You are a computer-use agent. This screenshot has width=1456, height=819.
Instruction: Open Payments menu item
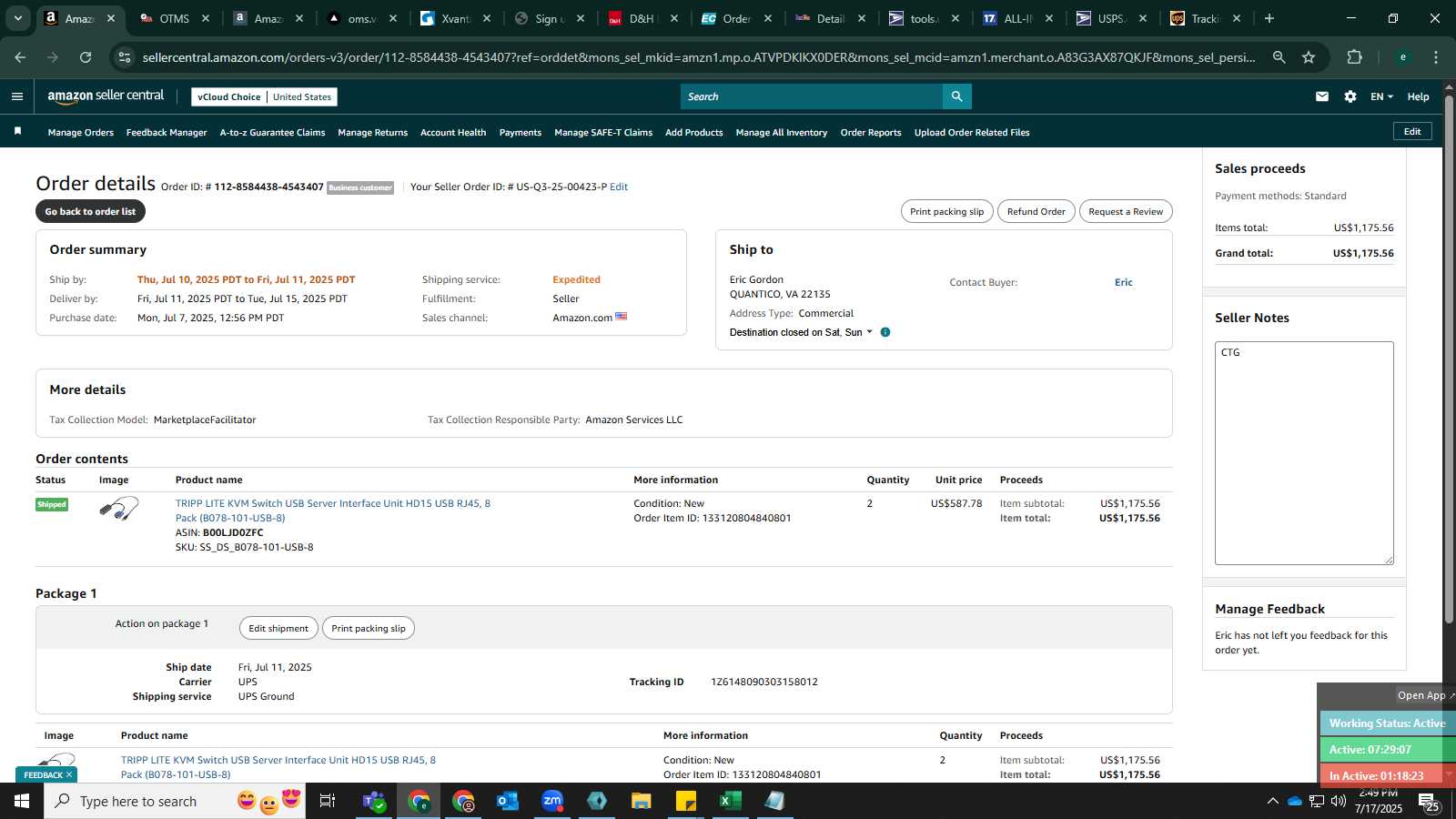click(x=521, y=132)
